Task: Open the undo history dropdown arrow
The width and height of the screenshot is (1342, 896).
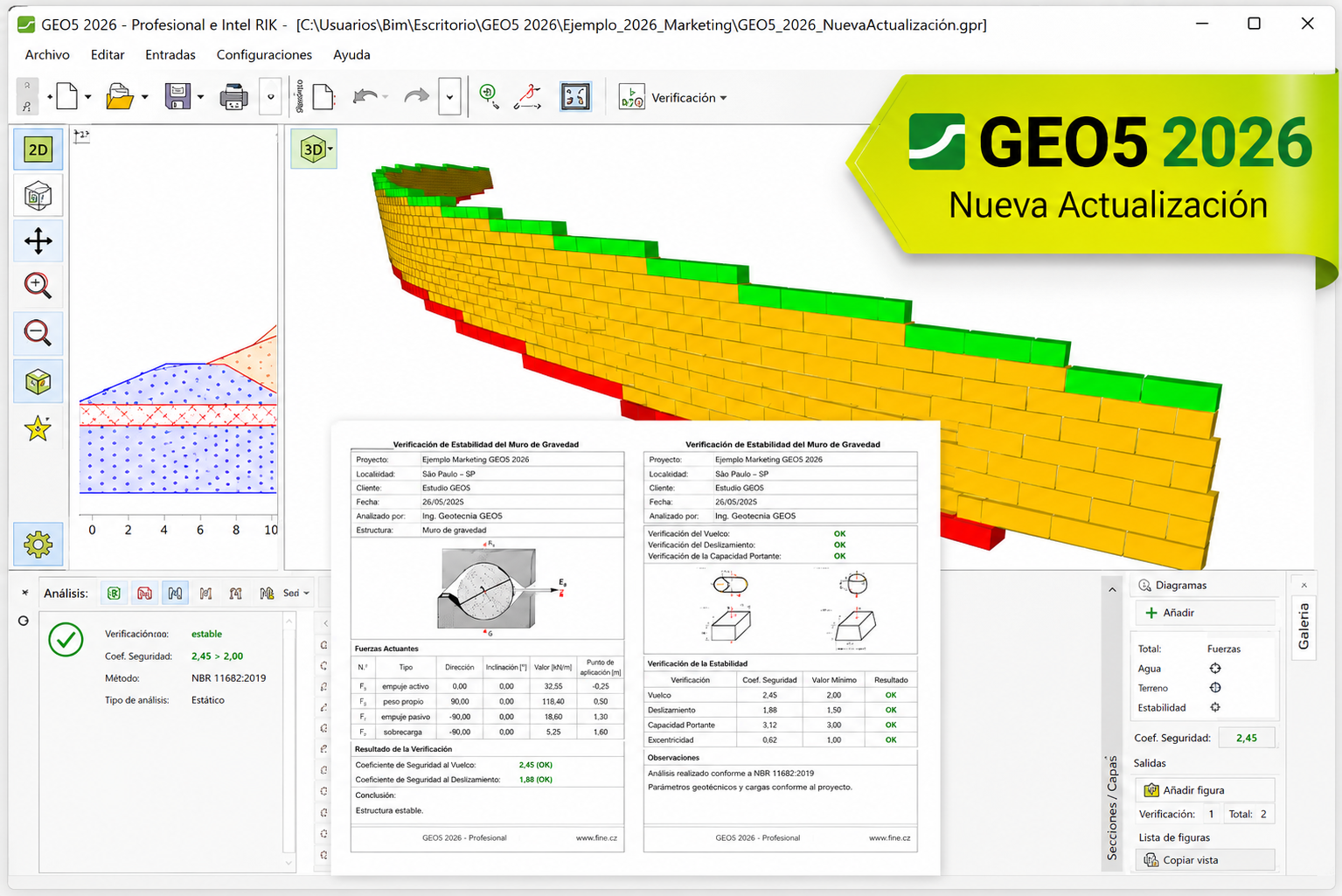Action: click(385, 97)
